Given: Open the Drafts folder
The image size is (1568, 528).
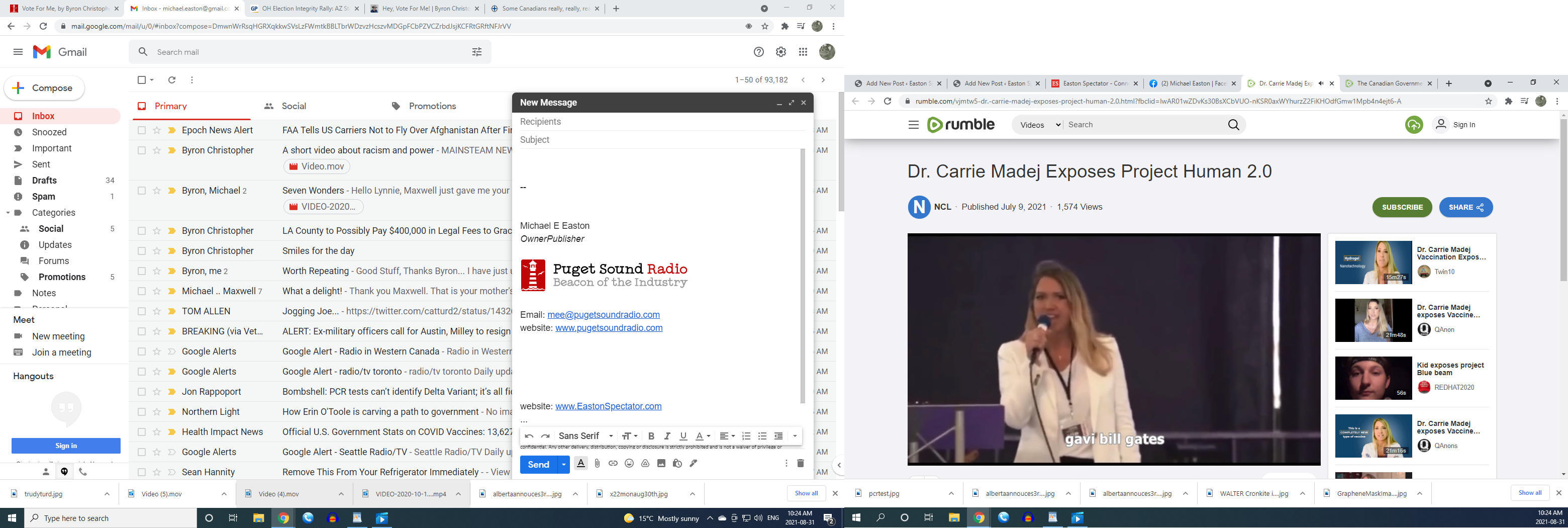Looking at the screenshot, I should point(44,180).
